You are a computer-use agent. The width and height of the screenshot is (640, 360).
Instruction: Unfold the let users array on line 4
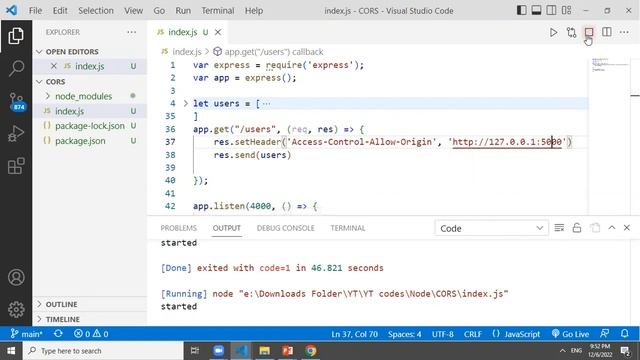pos(186,103)
